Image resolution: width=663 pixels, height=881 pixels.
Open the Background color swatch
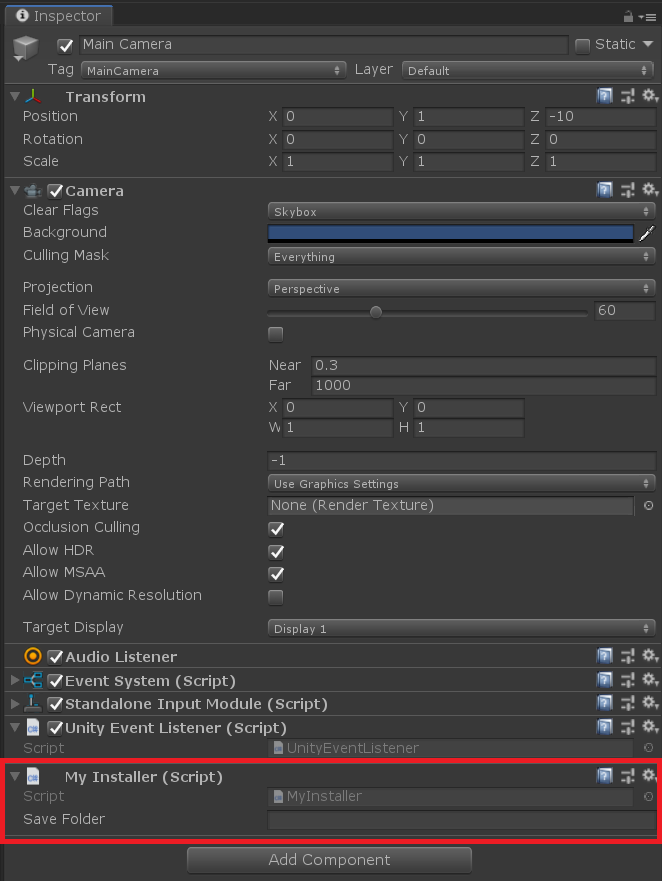[x=451, y=233]
